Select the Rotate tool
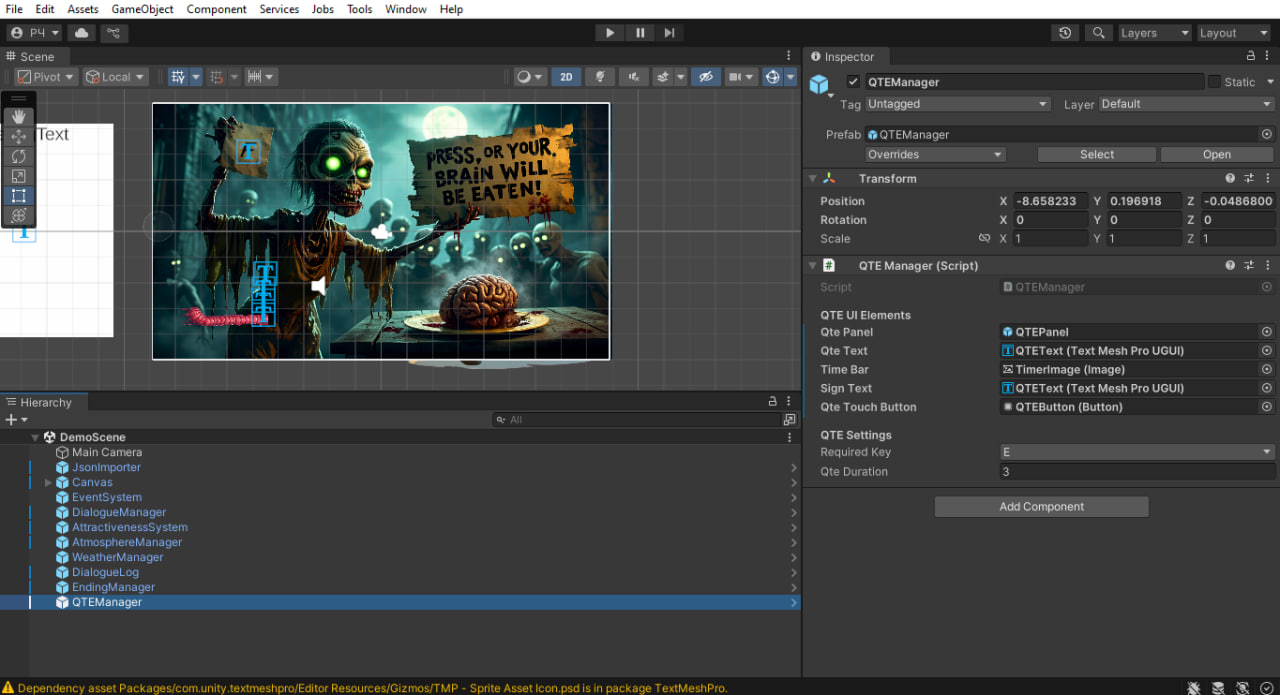 coord(19,156)
